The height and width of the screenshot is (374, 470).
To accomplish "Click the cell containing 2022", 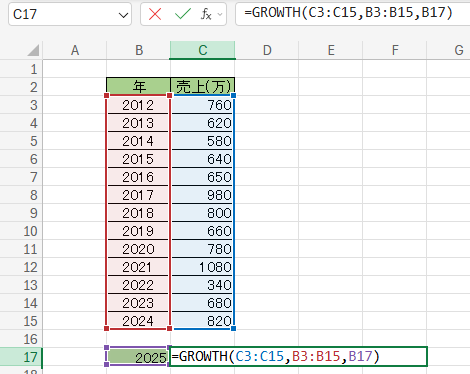I will click(138, 285).
